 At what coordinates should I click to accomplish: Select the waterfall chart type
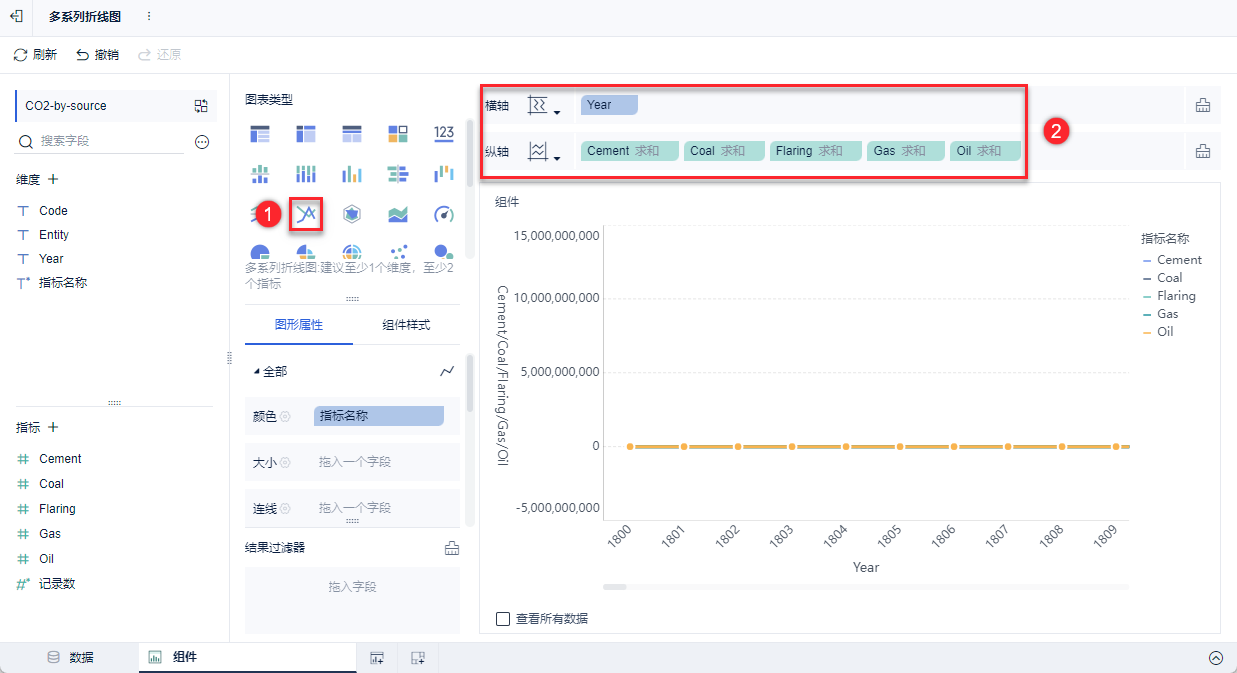444,174
